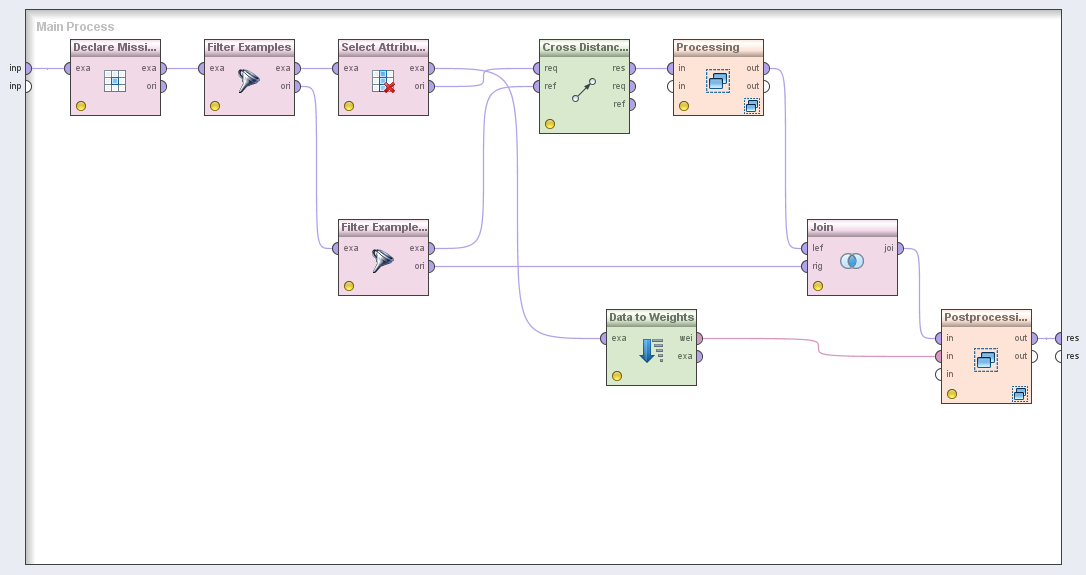Click the Data to Weights 'wei' output port
1086x575 pixels.
pyautogui.click(x=699, y=339)
